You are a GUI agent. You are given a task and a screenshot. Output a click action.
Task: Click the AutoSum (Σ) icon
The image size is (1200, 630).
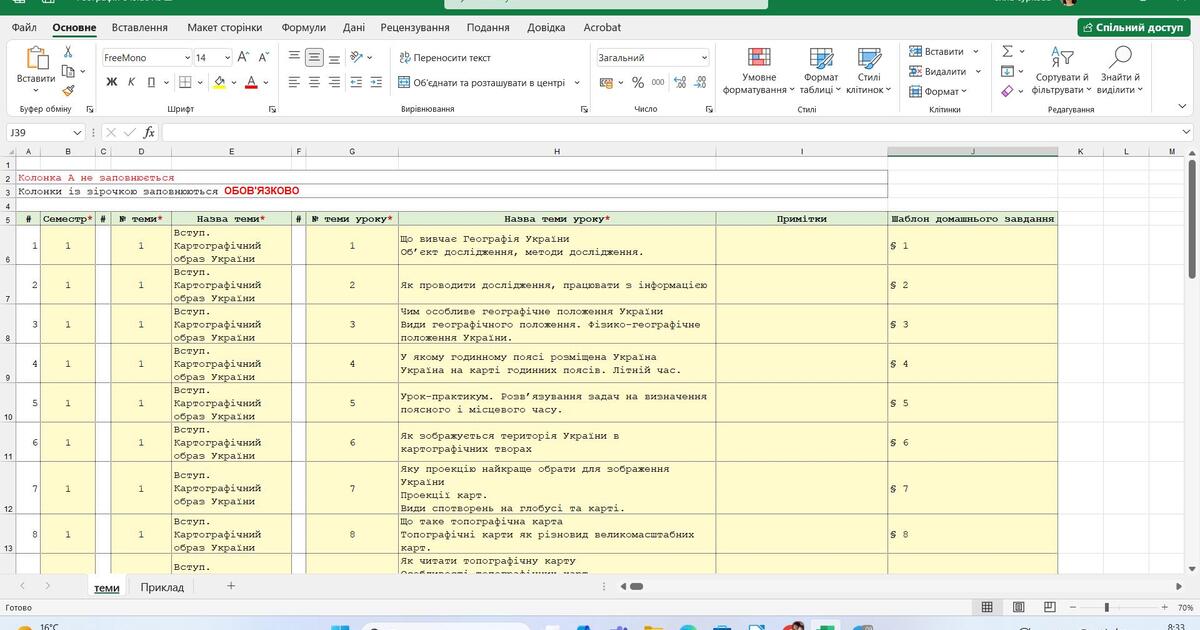1006,51
